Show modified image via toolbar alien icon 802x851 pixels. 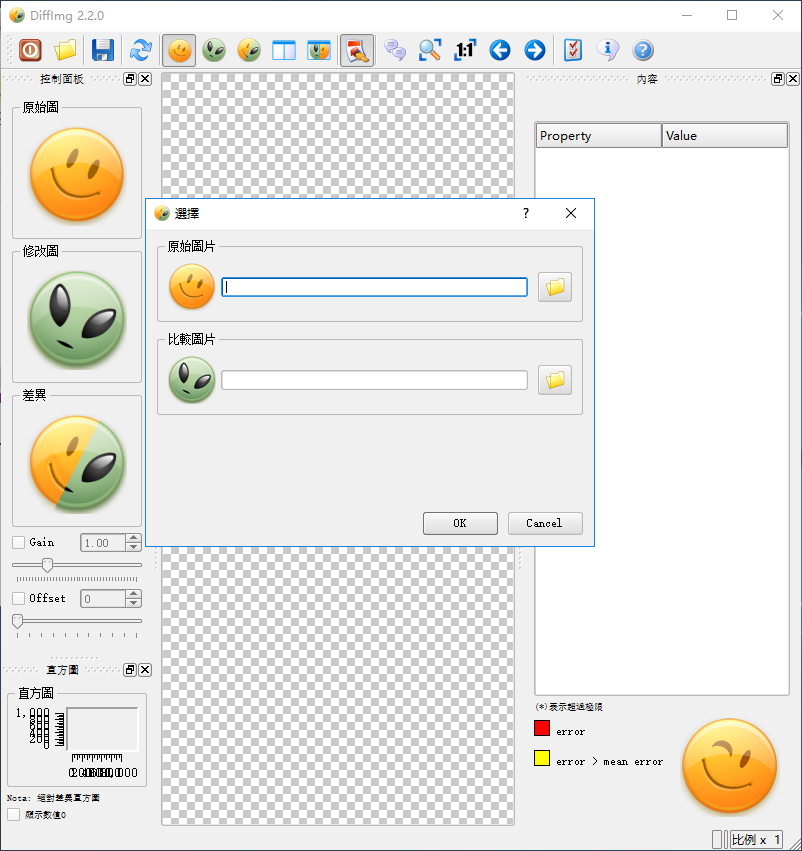(x=214, y=50)
